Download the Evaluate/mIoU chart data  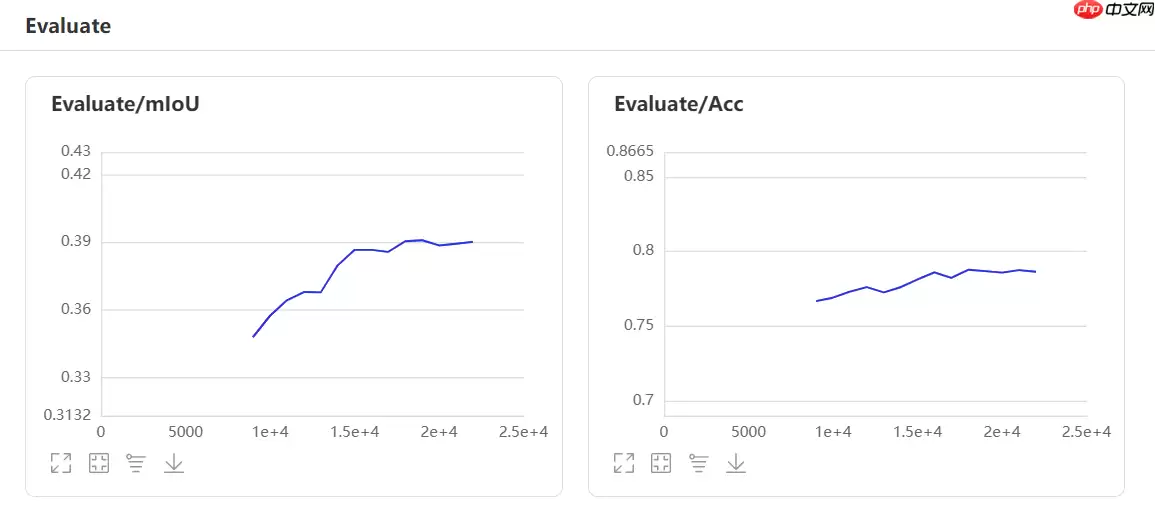coord(174,462)
